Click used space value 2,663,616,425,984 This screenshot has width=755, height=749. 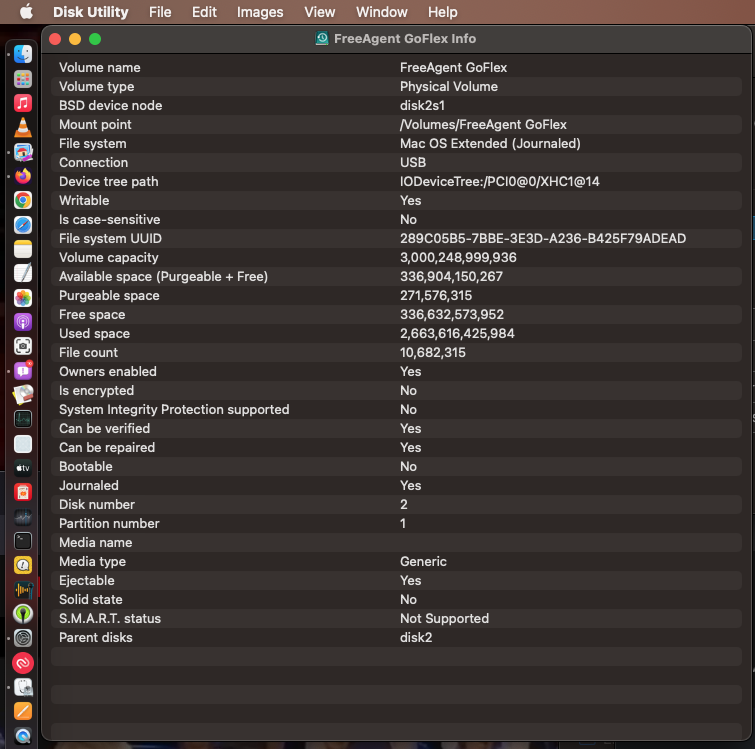click(x=457, y=334)
